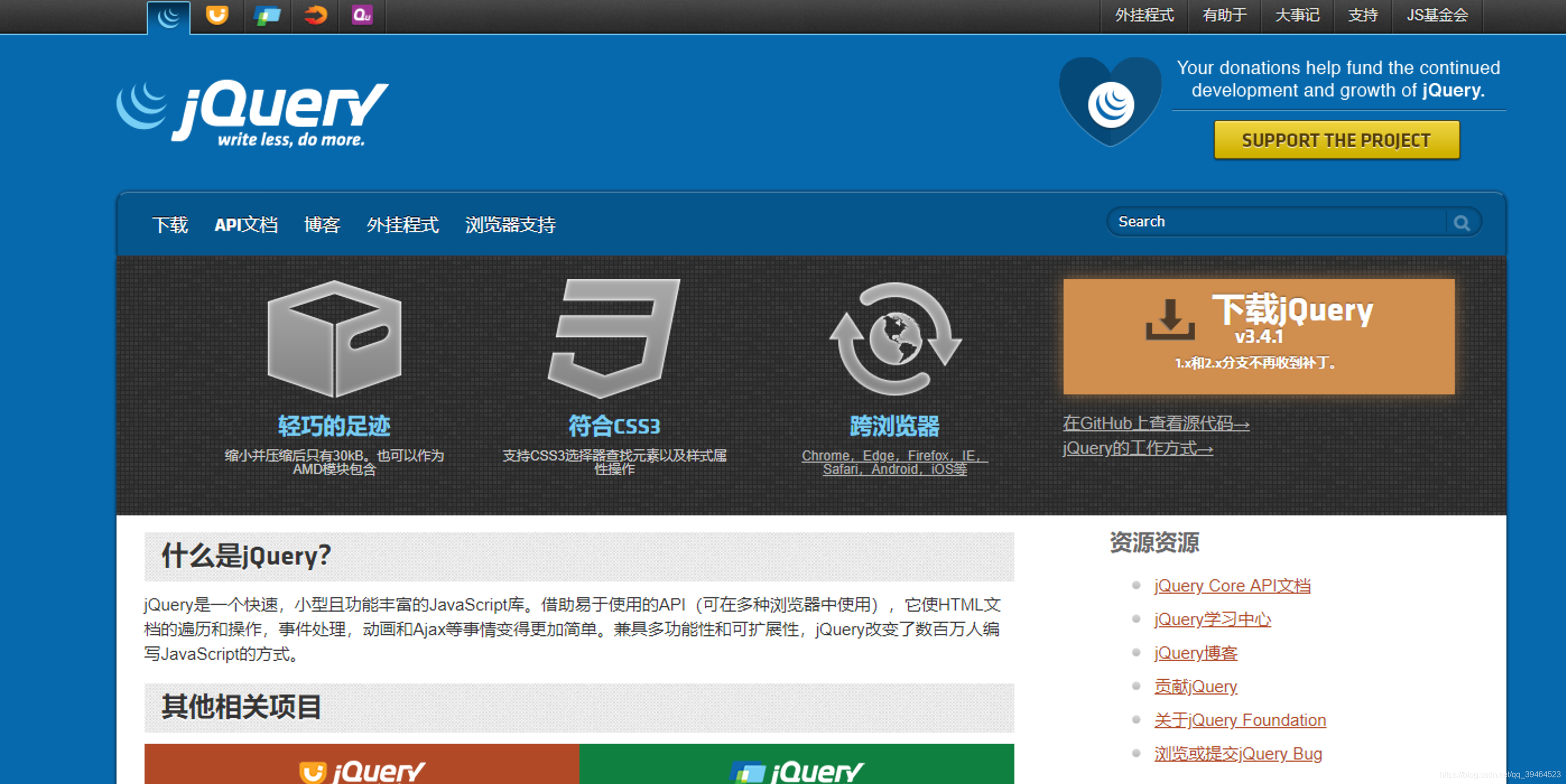Click the main jQuery logo
The image size is (1566, 784).
(253, 113)
